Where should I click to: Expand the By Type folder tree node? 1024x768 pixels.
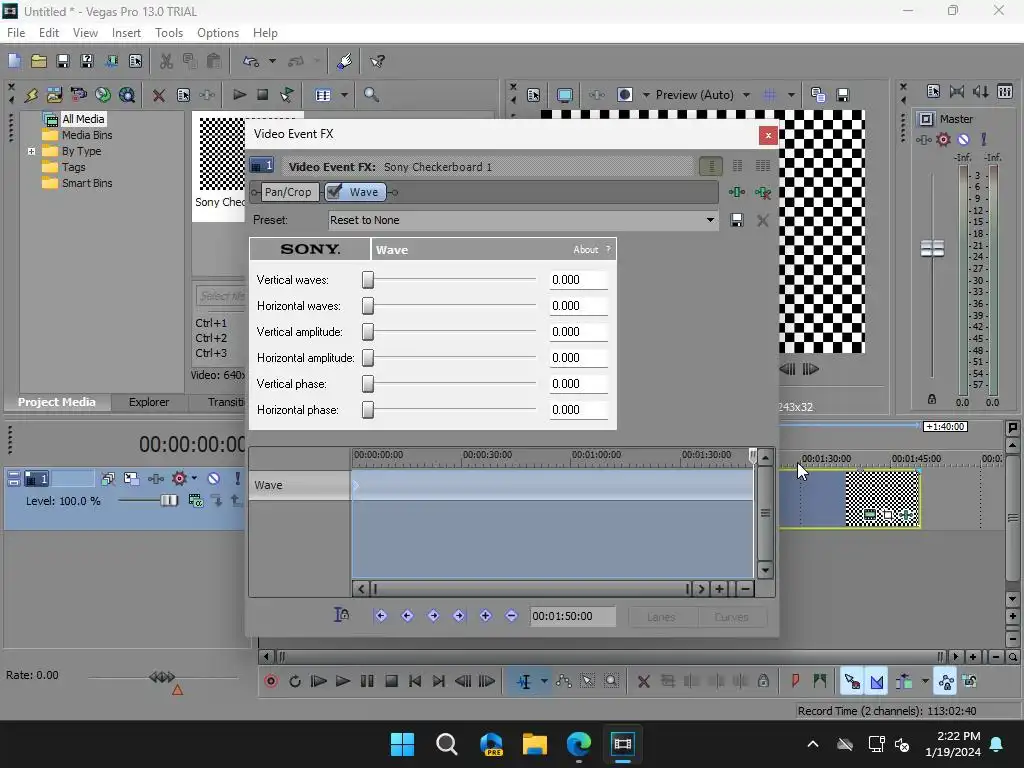(31, 151)
